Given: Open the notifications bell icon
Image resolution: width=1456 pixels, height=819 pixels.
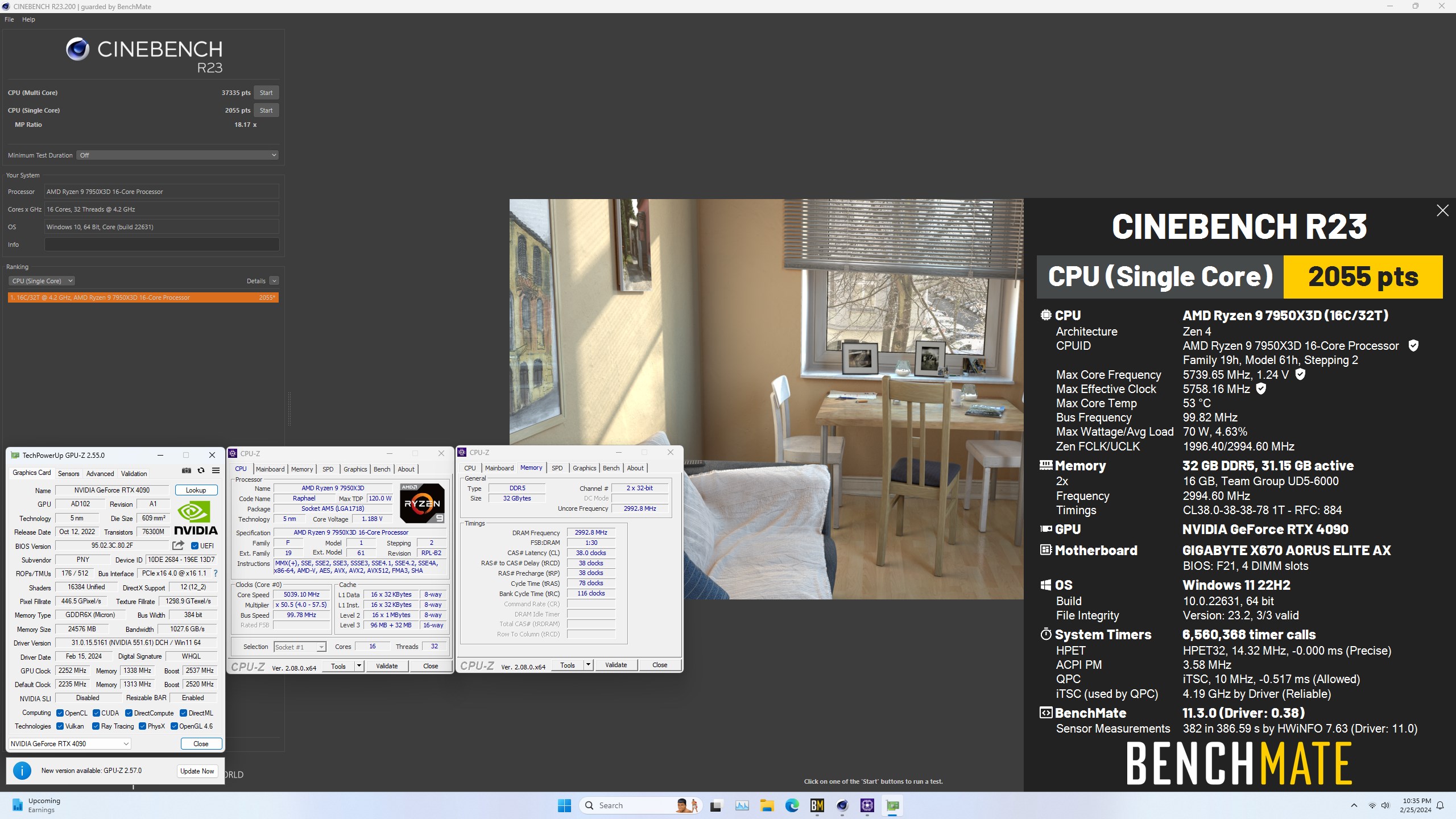Looking at the screenshot, I should [x=1440, y=805].
